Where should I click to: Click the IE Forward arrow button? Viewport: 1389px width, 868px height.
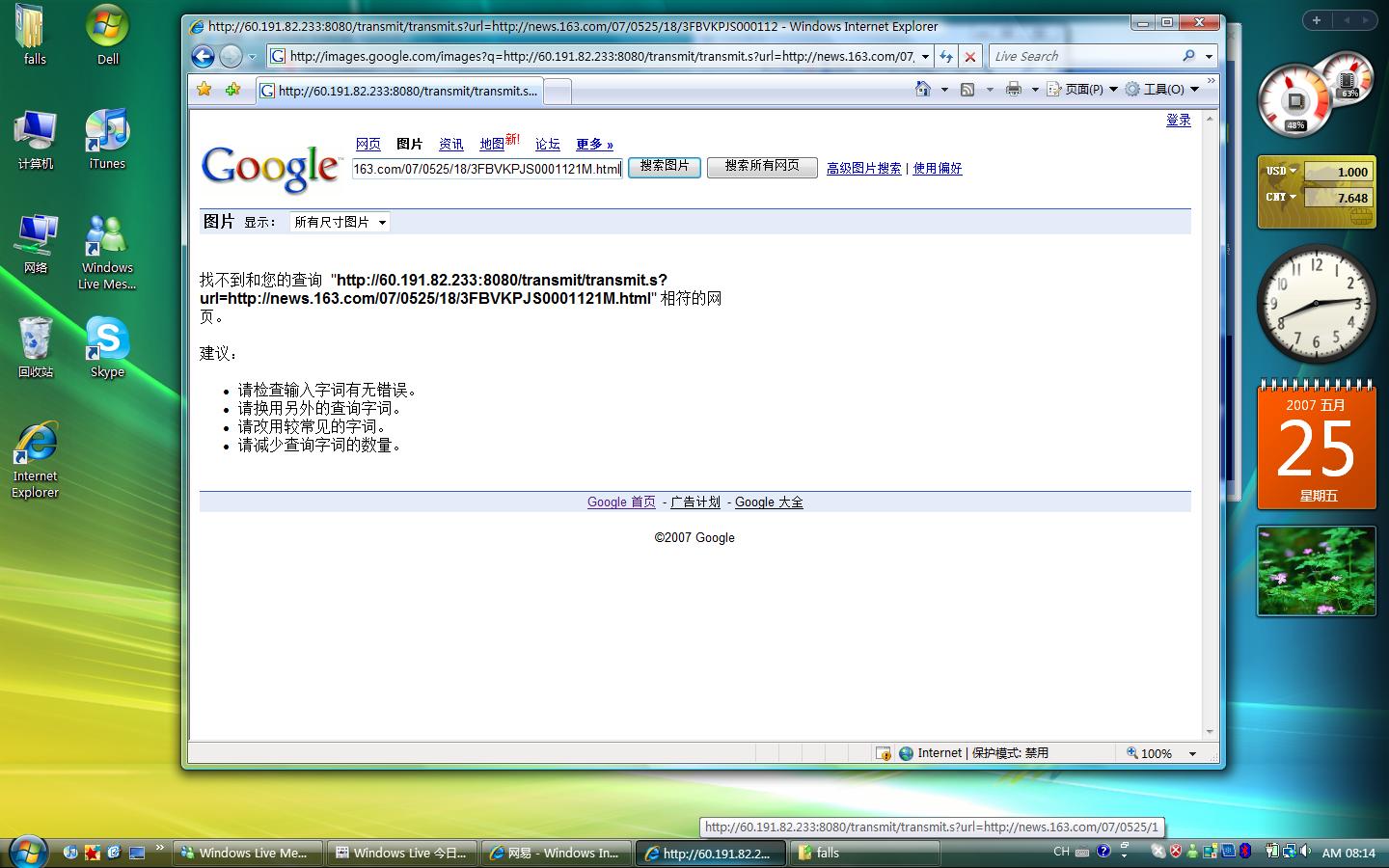pos(231,56)
